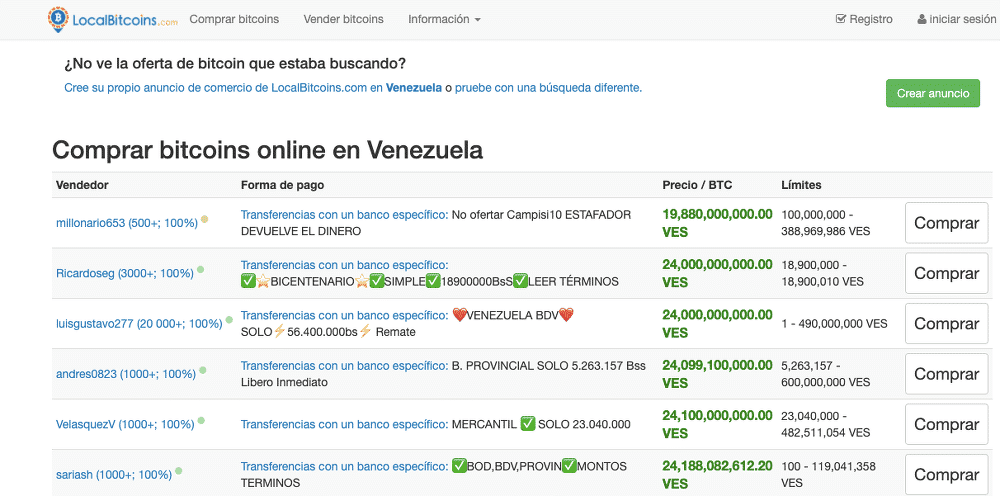1000x496 pixels.
Task: Click the Límites column header
Action: coord(801,186)
